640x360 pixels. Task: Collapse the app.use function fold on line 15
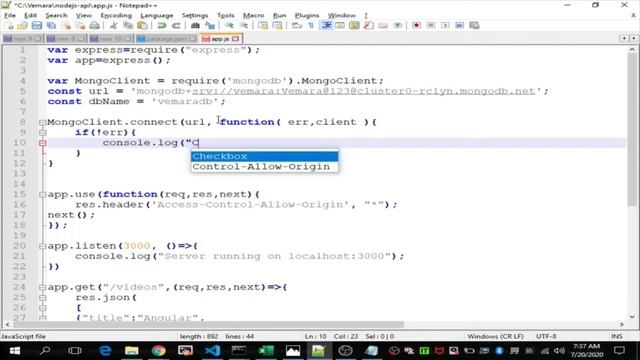coord(42,194)
